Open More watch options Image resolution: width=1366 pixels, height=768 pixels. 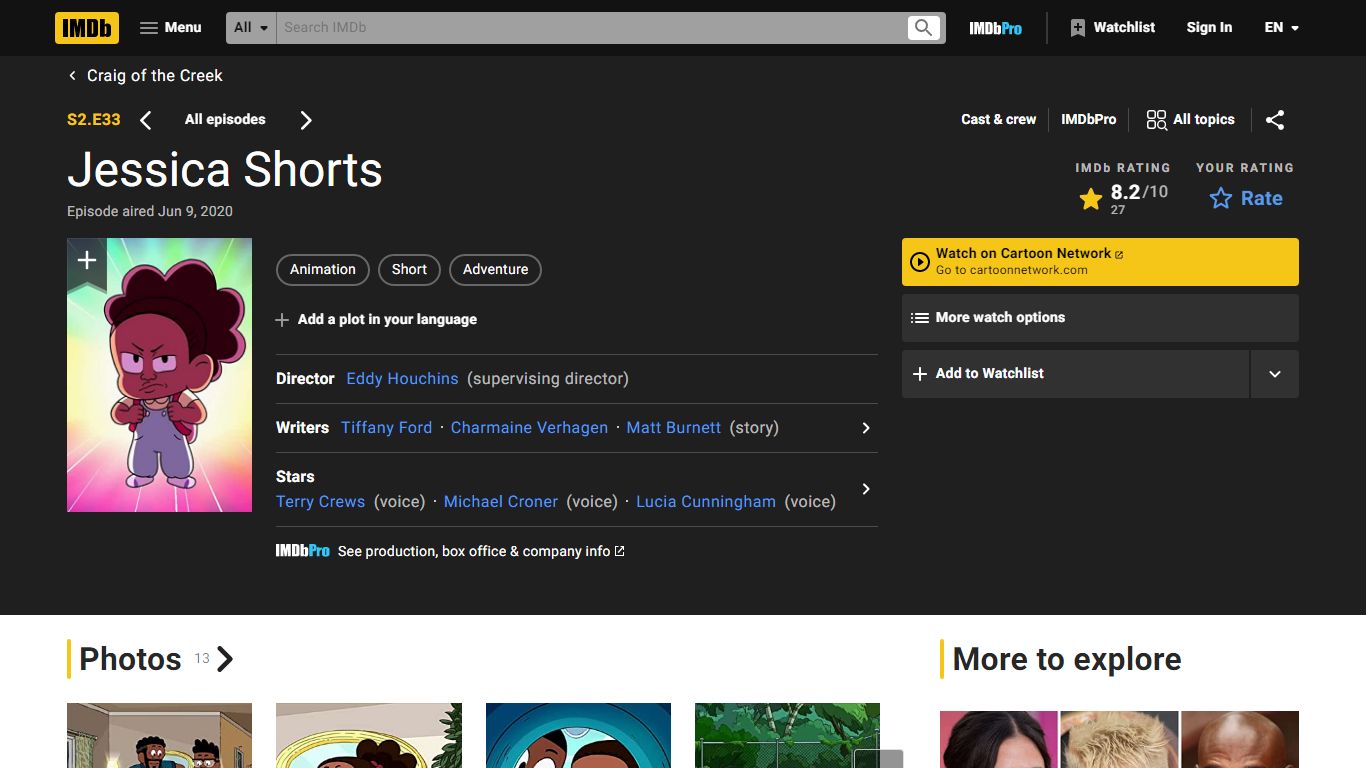tap(1100, 318)
